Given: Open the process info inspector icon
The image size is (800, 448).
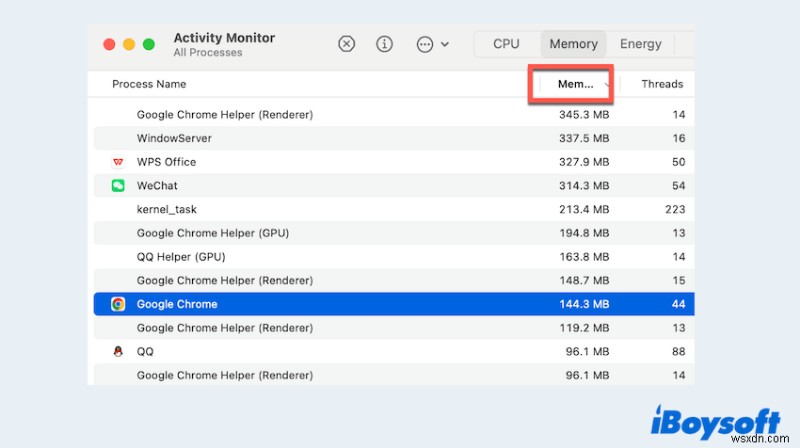Looking at the screenshot, I should (384, 44).
